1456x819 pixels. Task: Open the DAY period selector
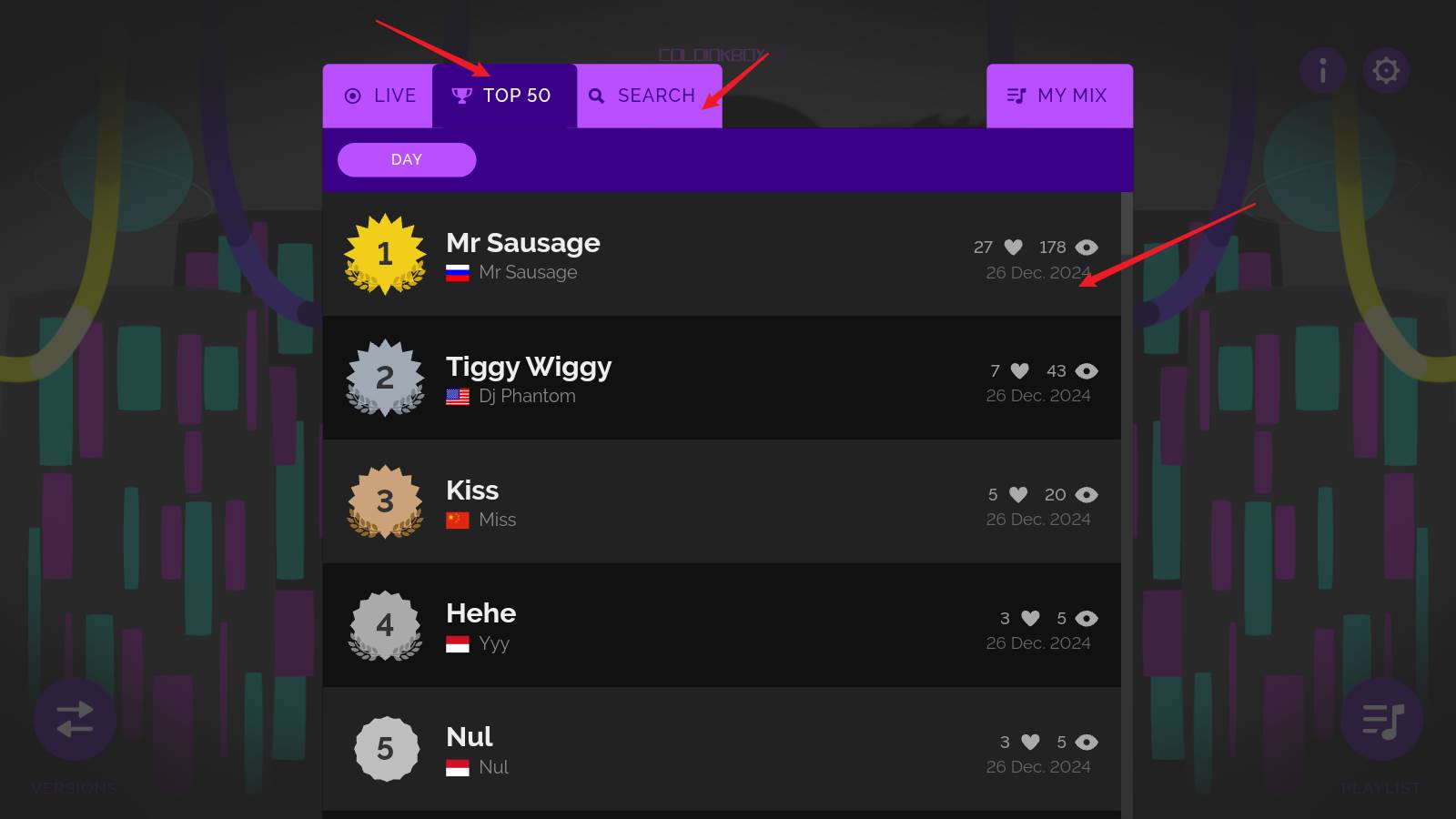point(407,160)
